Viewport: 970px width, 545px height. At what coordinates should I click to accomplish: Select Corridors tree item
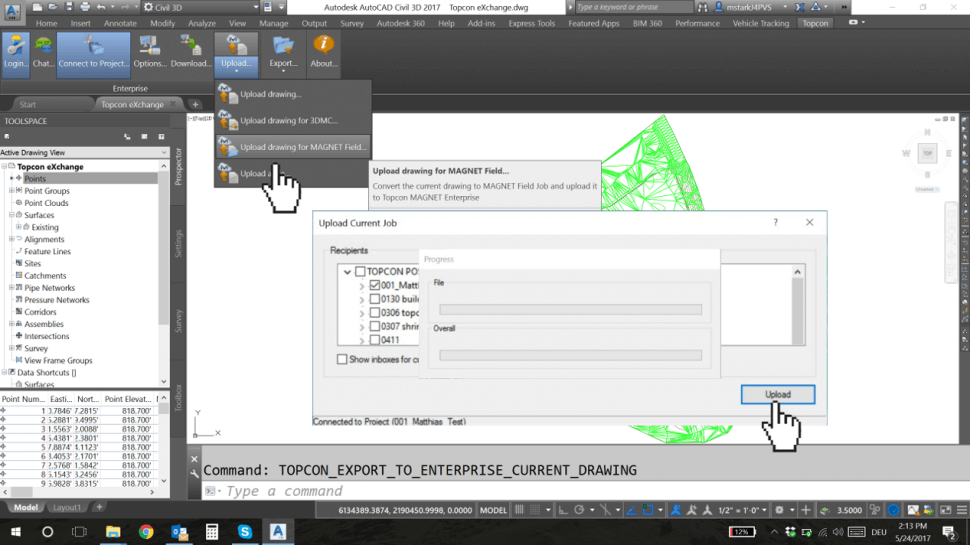[40, 312]
